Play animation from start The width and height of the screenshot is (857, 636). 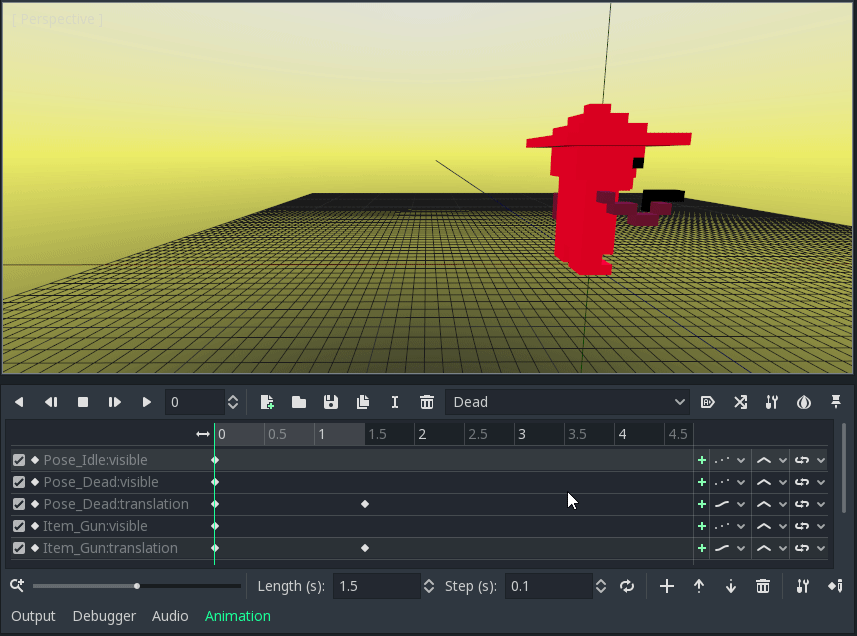115,402
